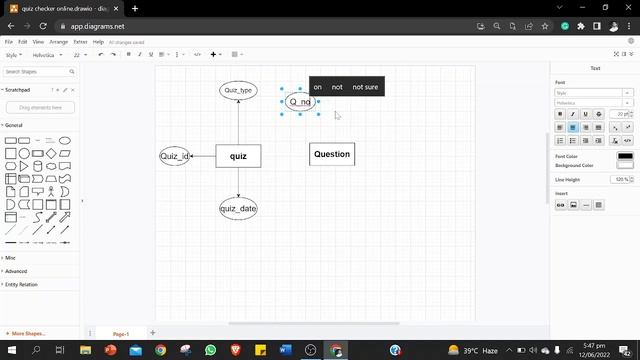Select the cylinder shape in General palette

pos(38,166)
